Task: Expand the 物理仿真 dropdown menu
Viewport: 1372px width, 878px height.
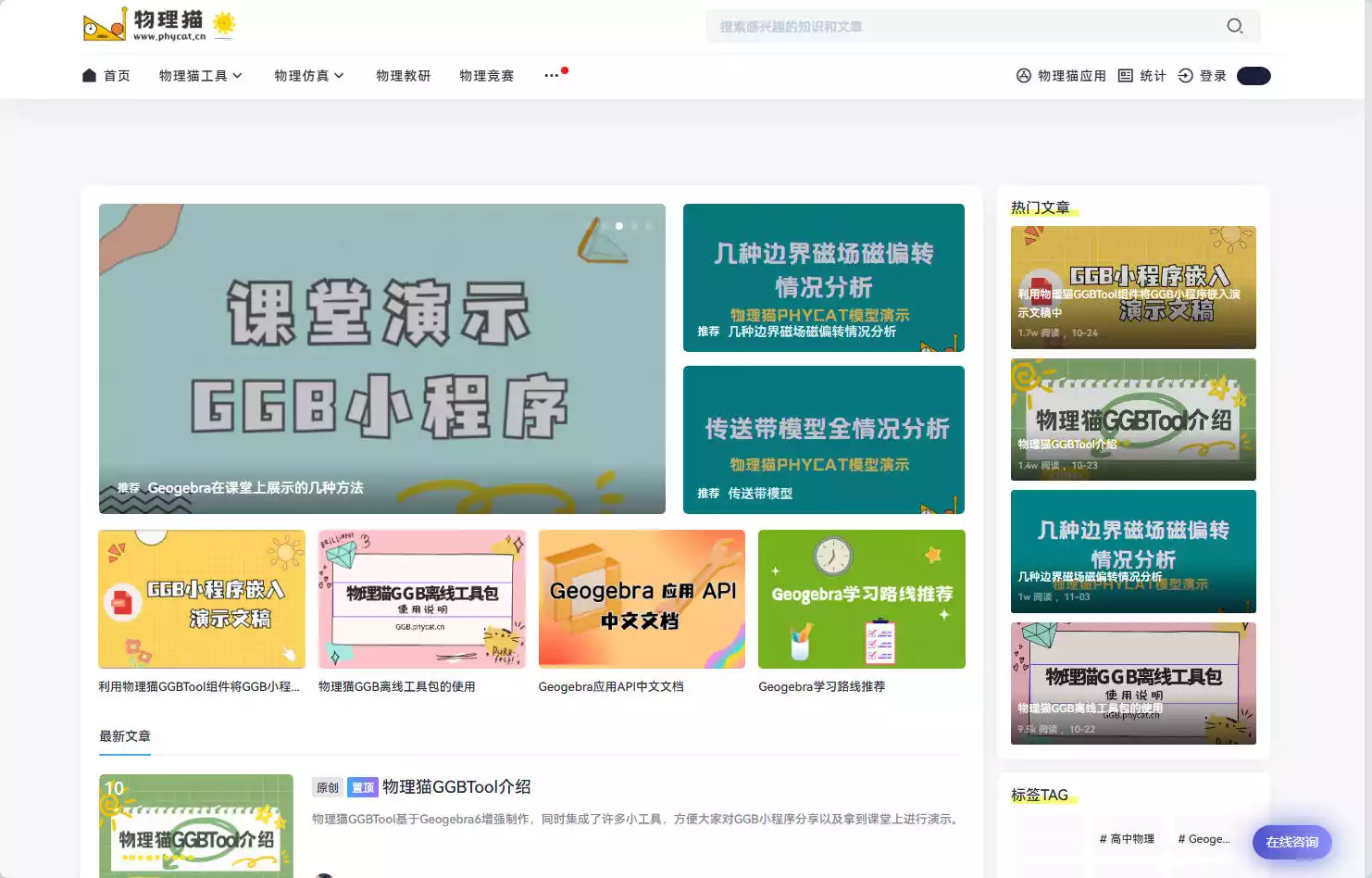Action: tap(309, 76)
